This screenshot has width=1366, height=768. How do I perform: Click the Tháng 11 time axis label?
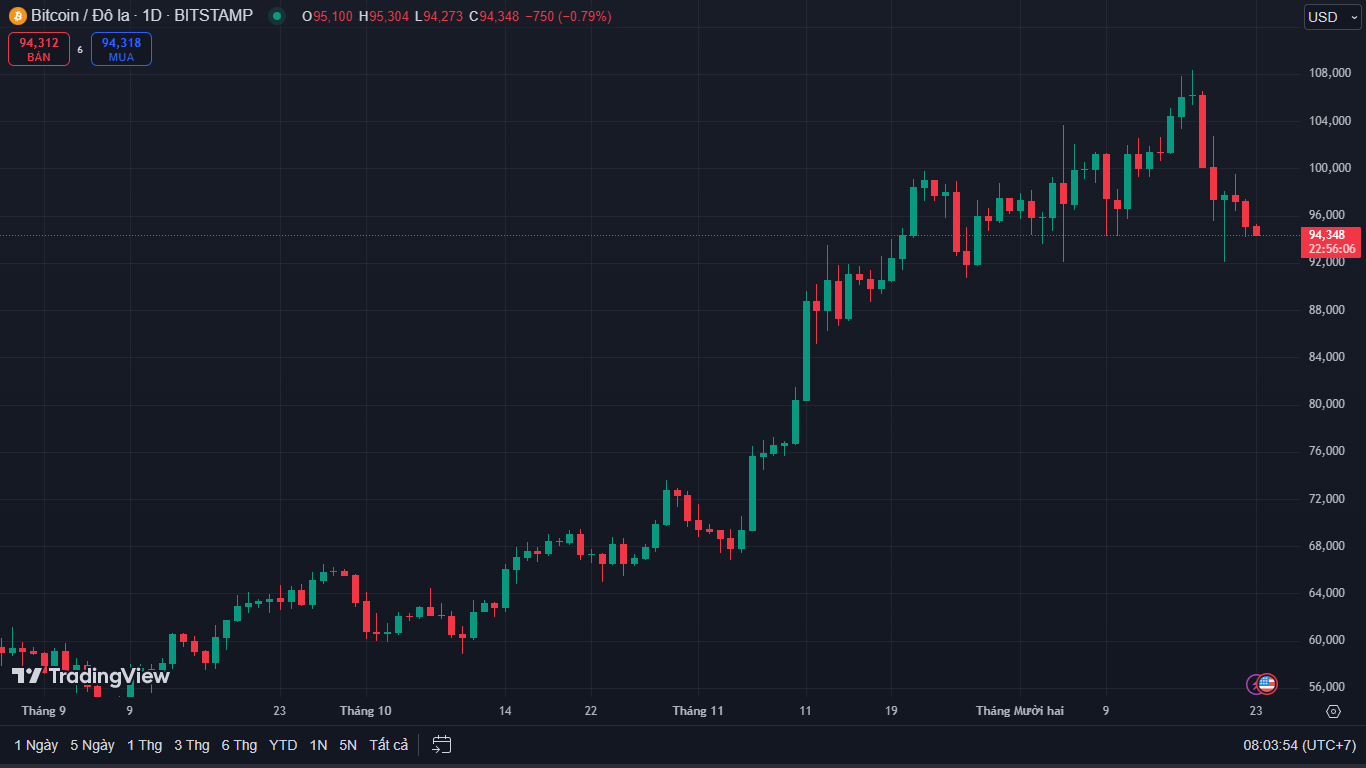coord(698,711)
